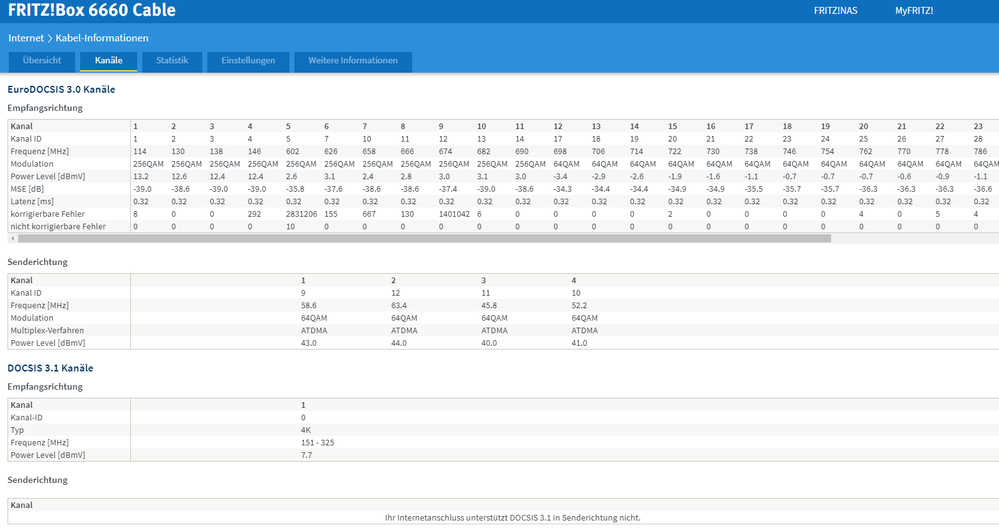Open the FRITZ!NAS link
The image size is (999, 530).
[835, 11]
